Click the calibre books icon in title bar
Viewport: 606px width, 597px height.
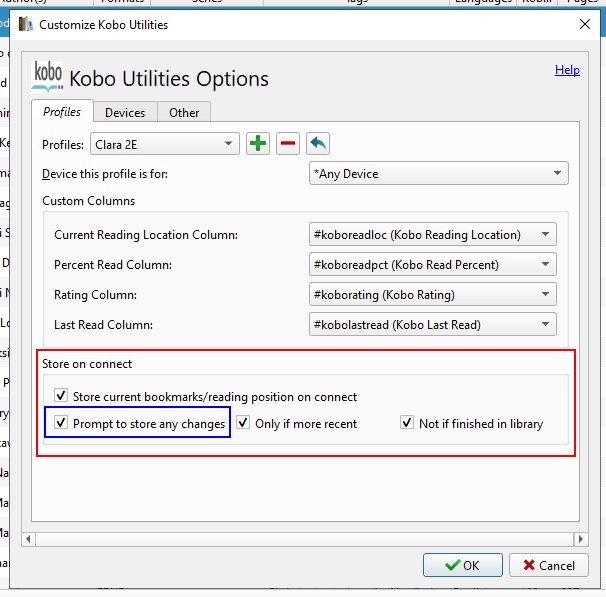(x=26, y=24)
